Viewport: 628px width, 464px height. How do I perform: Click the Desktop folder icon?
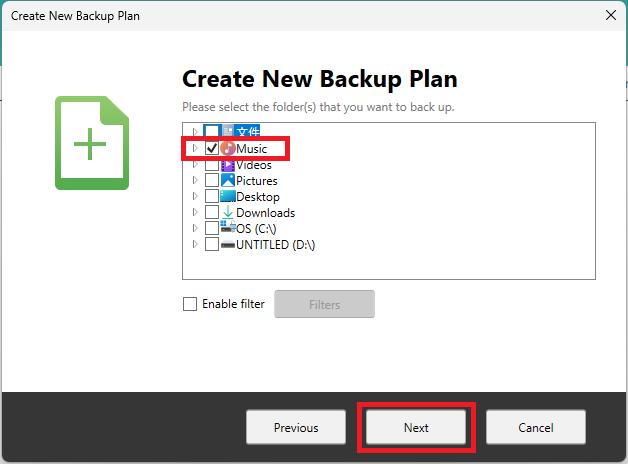[x=228, y=197]
